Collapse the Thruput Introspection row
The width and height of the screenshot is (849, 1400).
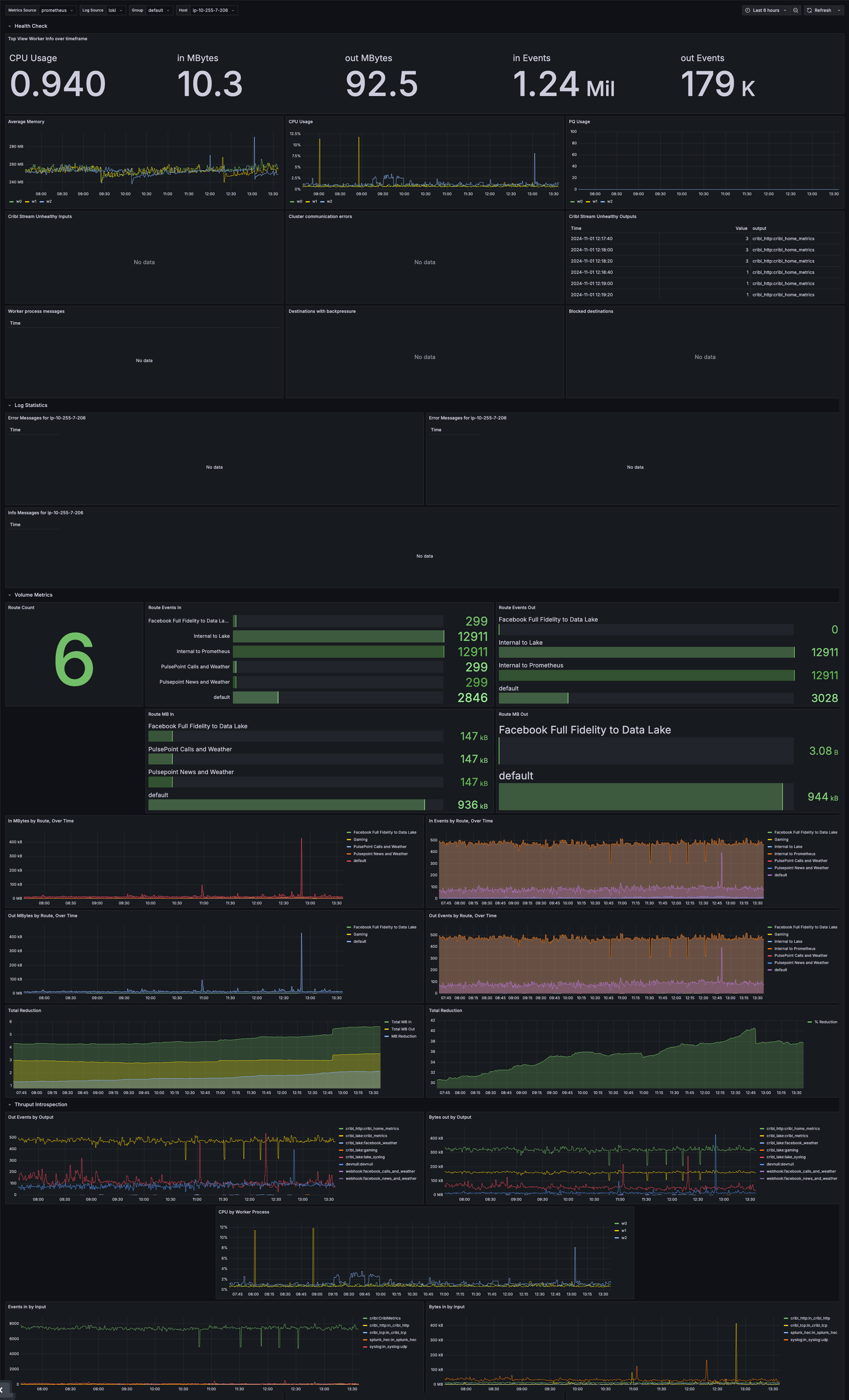[40, 1105]
